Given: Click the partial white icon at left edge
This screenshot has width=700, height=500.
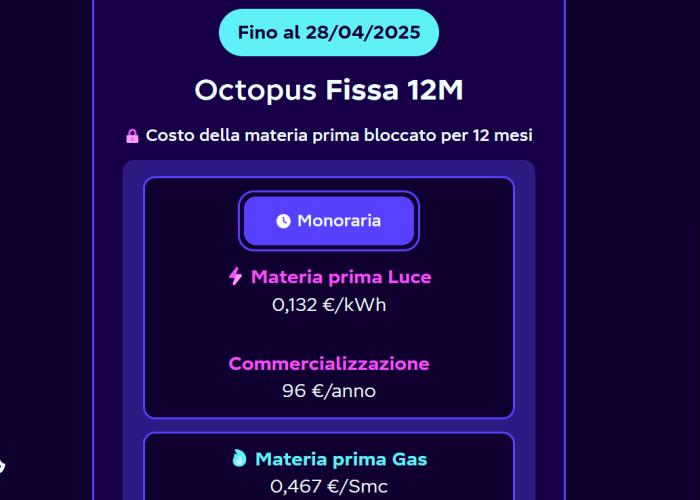Looking at the screenshot, I should 2,465.
